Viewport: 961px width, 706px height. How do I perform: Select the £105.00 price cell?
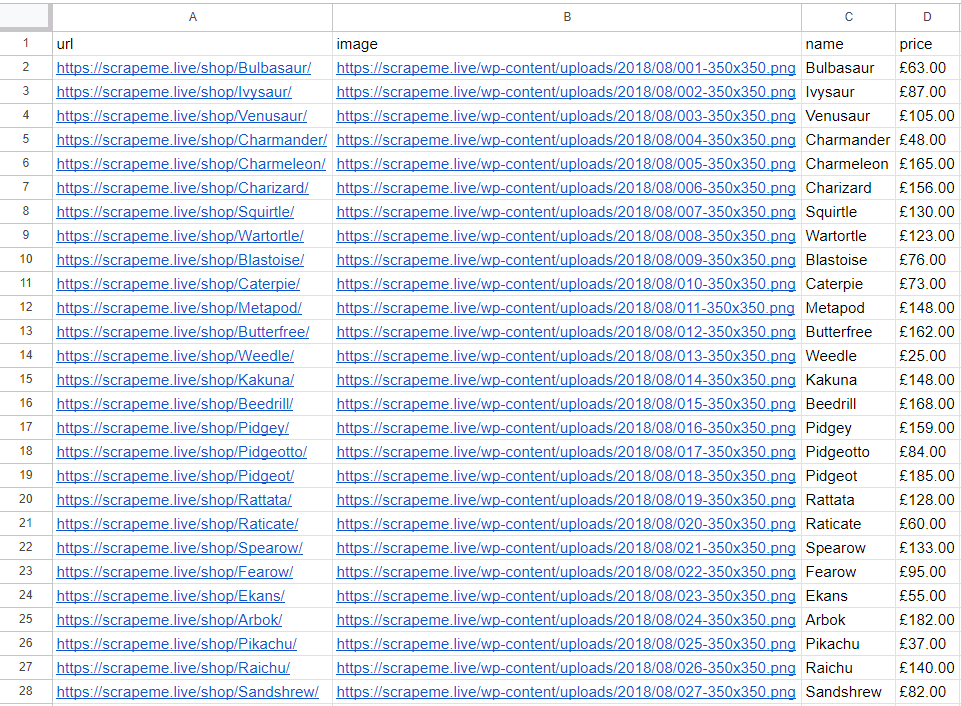(927, 116)
